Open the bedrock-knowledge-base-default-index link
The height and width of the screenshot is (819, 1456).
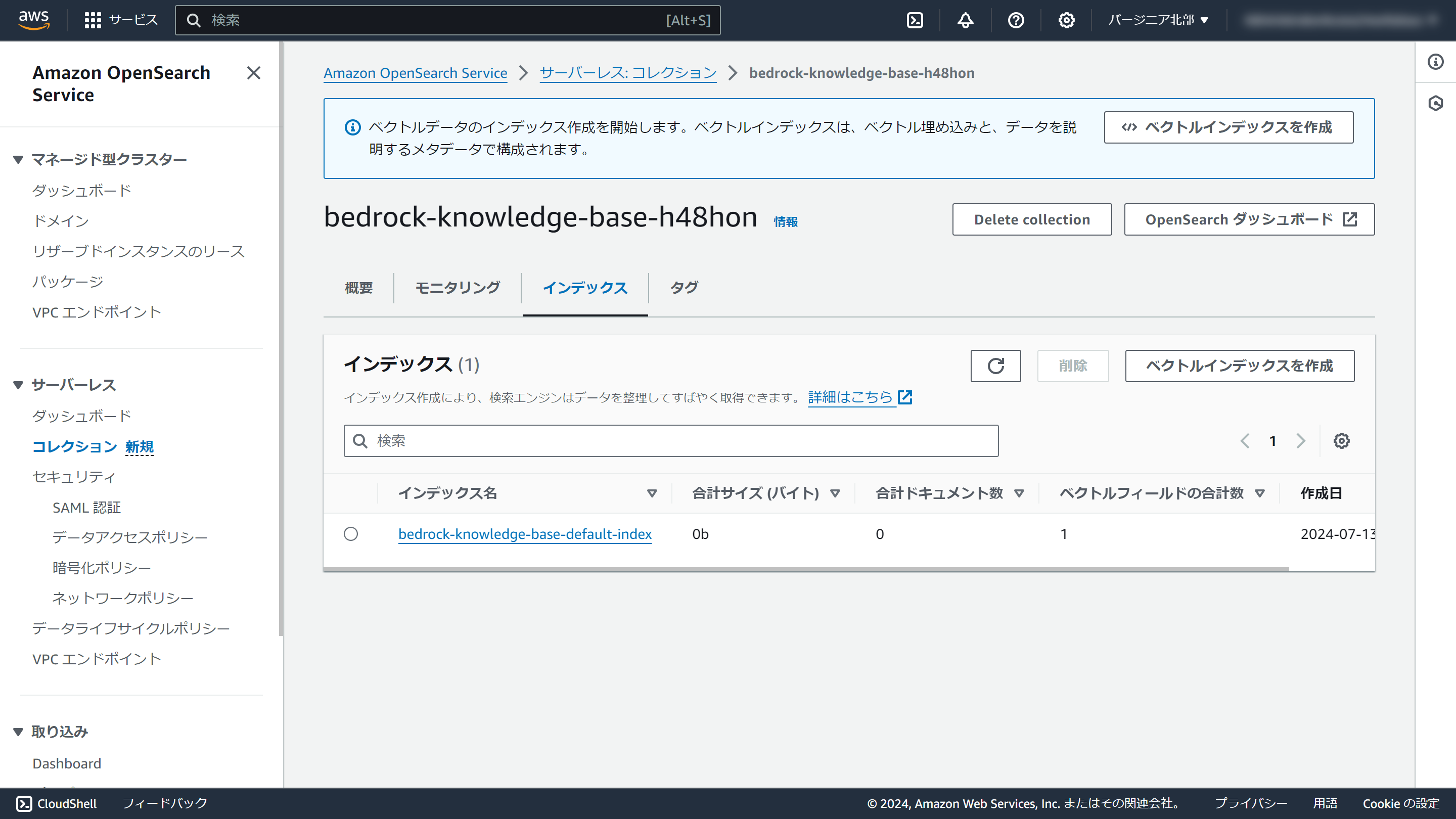[525, 534]
